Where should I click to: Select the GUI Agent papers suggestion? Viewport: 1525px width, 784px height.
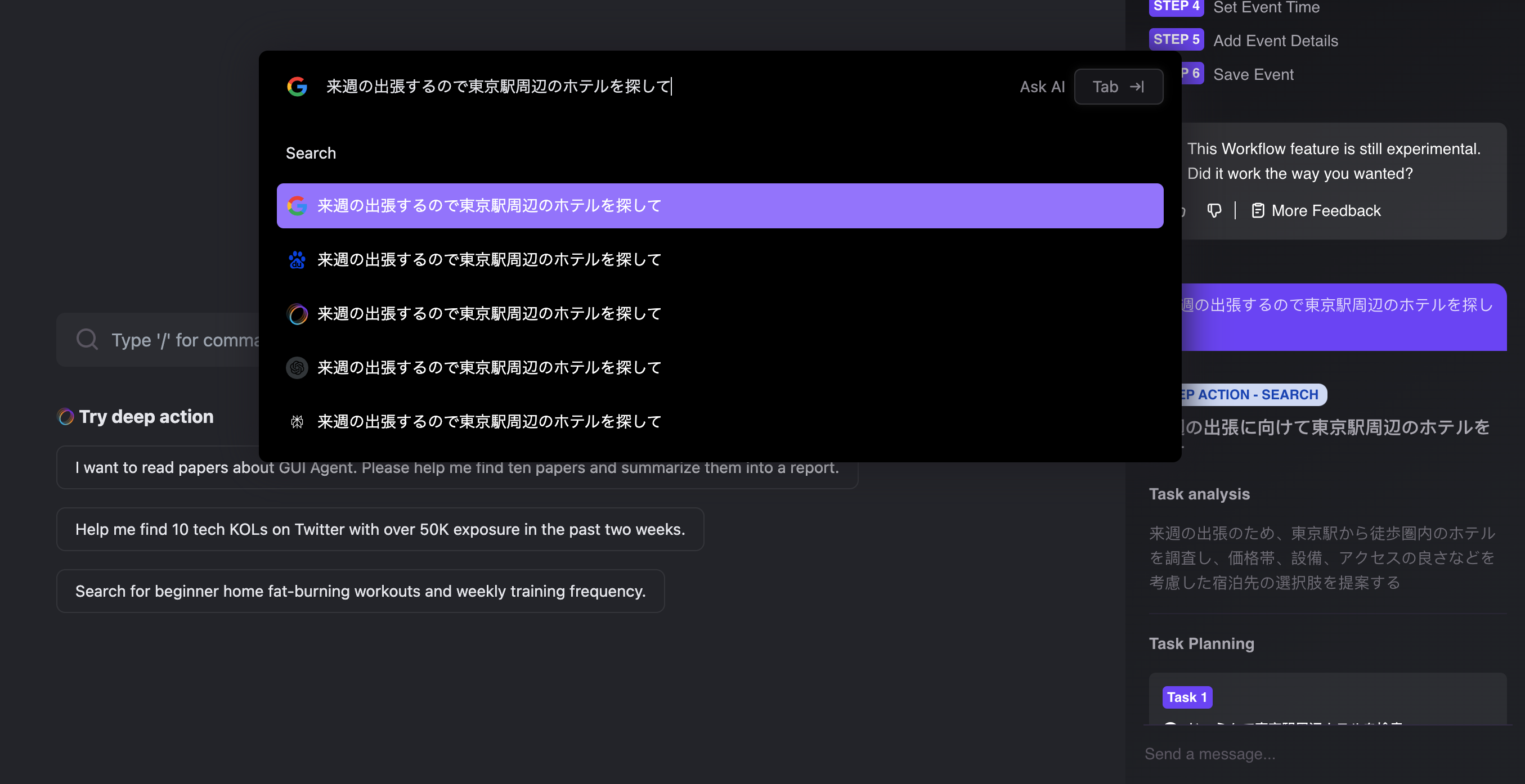click(x=457, y=467)
